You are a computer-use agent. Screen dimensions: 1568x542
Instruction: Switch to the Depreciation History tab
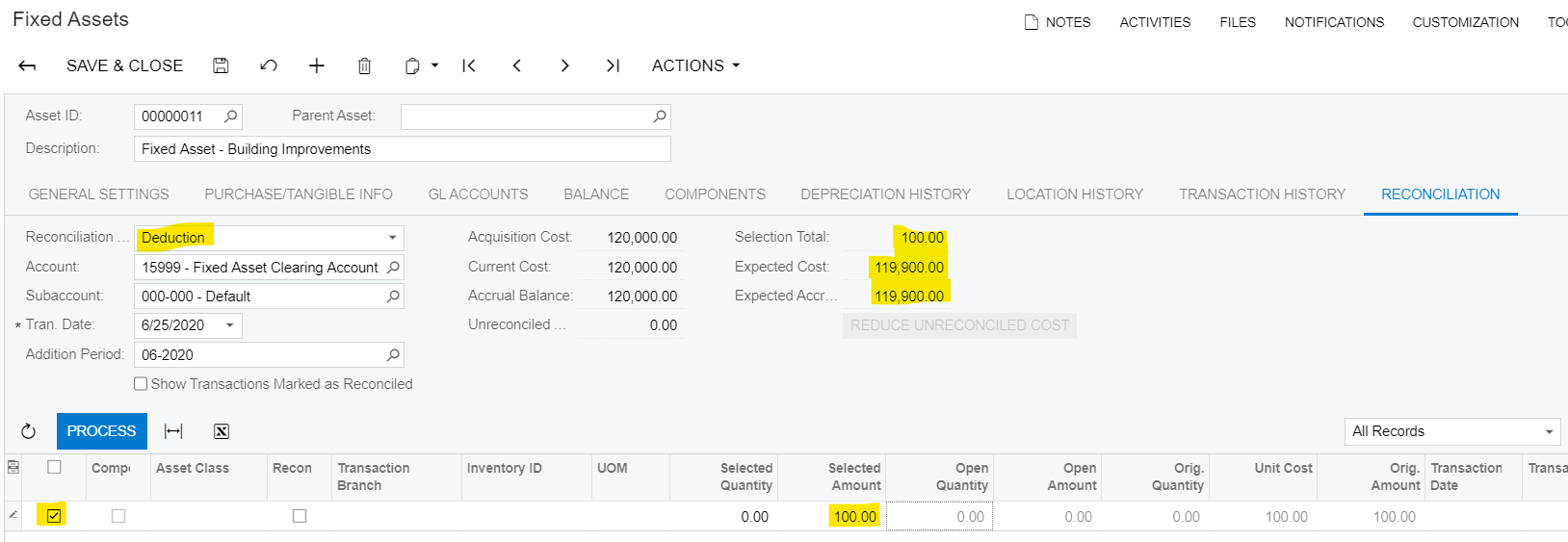coord(885,194)
